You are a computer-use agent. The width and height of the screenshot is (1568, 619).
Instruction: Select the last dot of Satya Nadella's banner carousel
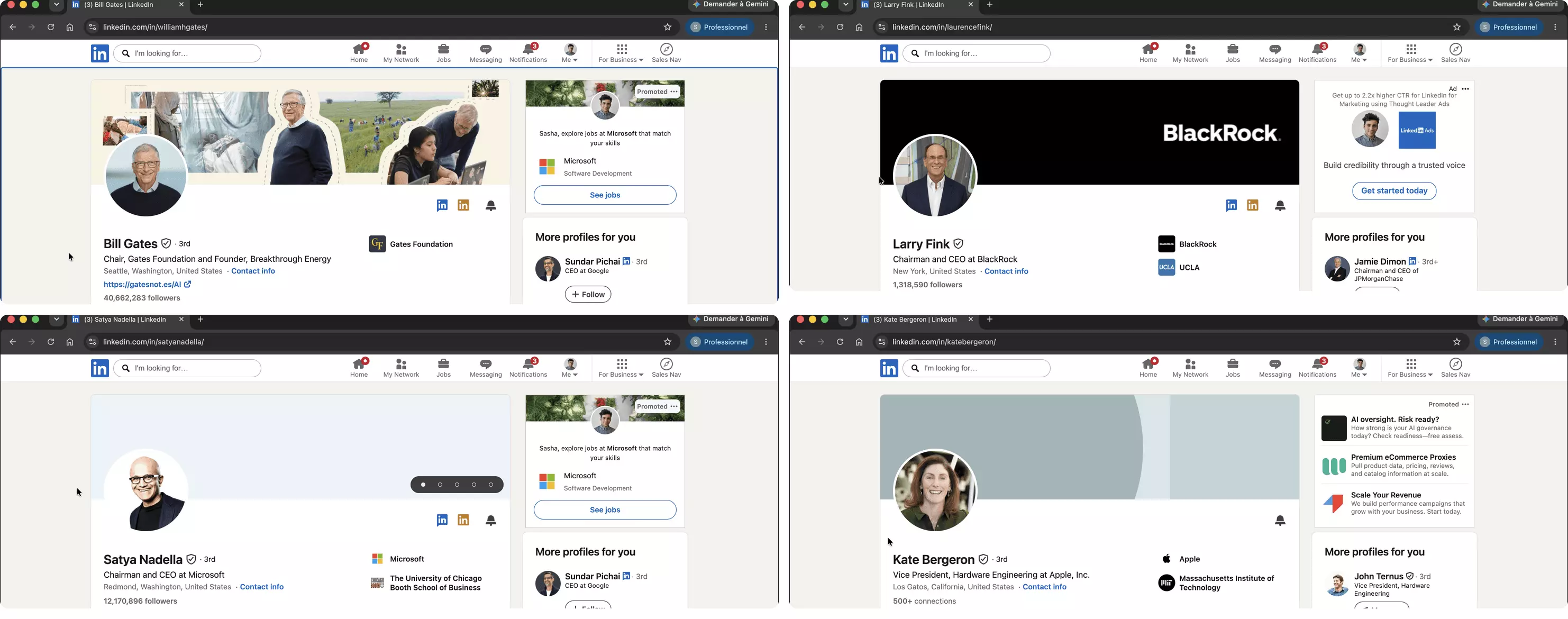tap(490, 485)
